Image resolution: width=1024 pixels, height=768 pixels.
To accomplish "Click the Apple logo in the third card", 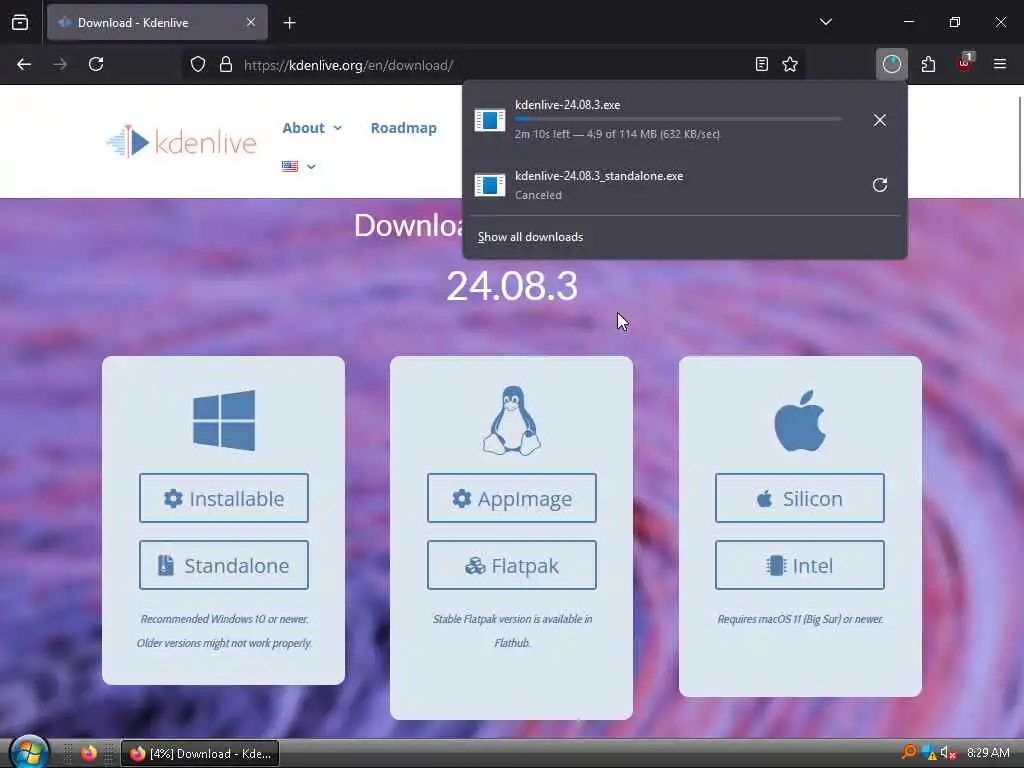I will coord(800,421).
